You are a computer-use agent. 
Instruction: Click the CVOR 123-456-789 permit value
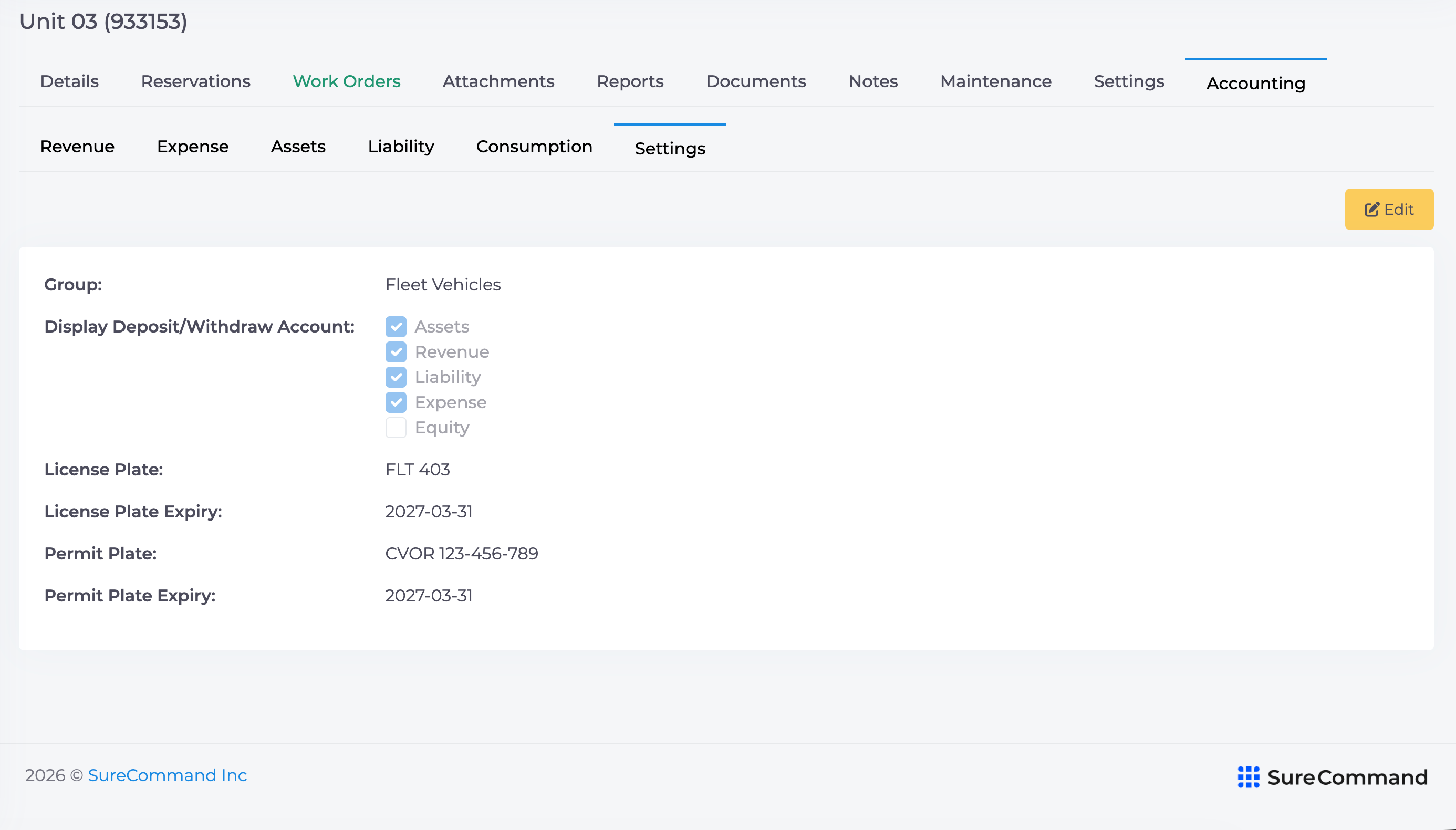(x=462, y=554)
